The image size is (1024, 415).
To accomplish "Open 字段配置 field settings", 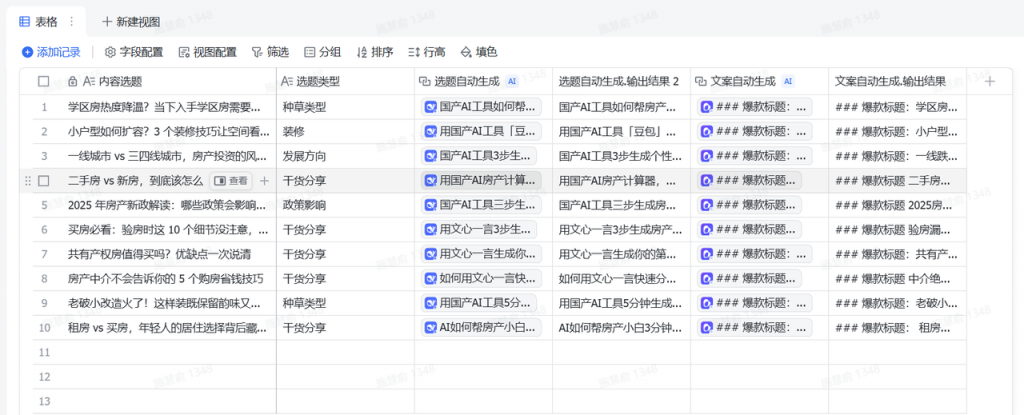I will tap(134, 52).
